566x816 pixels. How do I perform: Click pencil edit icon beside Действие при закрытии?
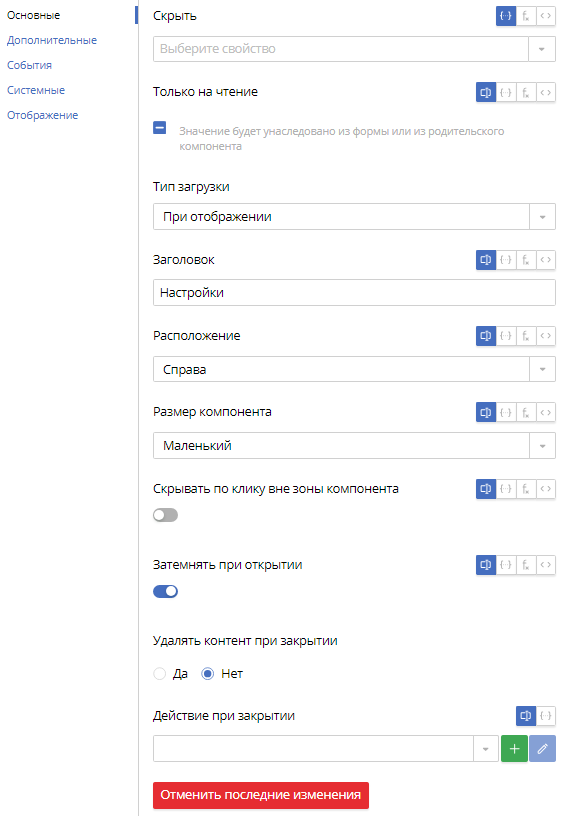(543, 748)
